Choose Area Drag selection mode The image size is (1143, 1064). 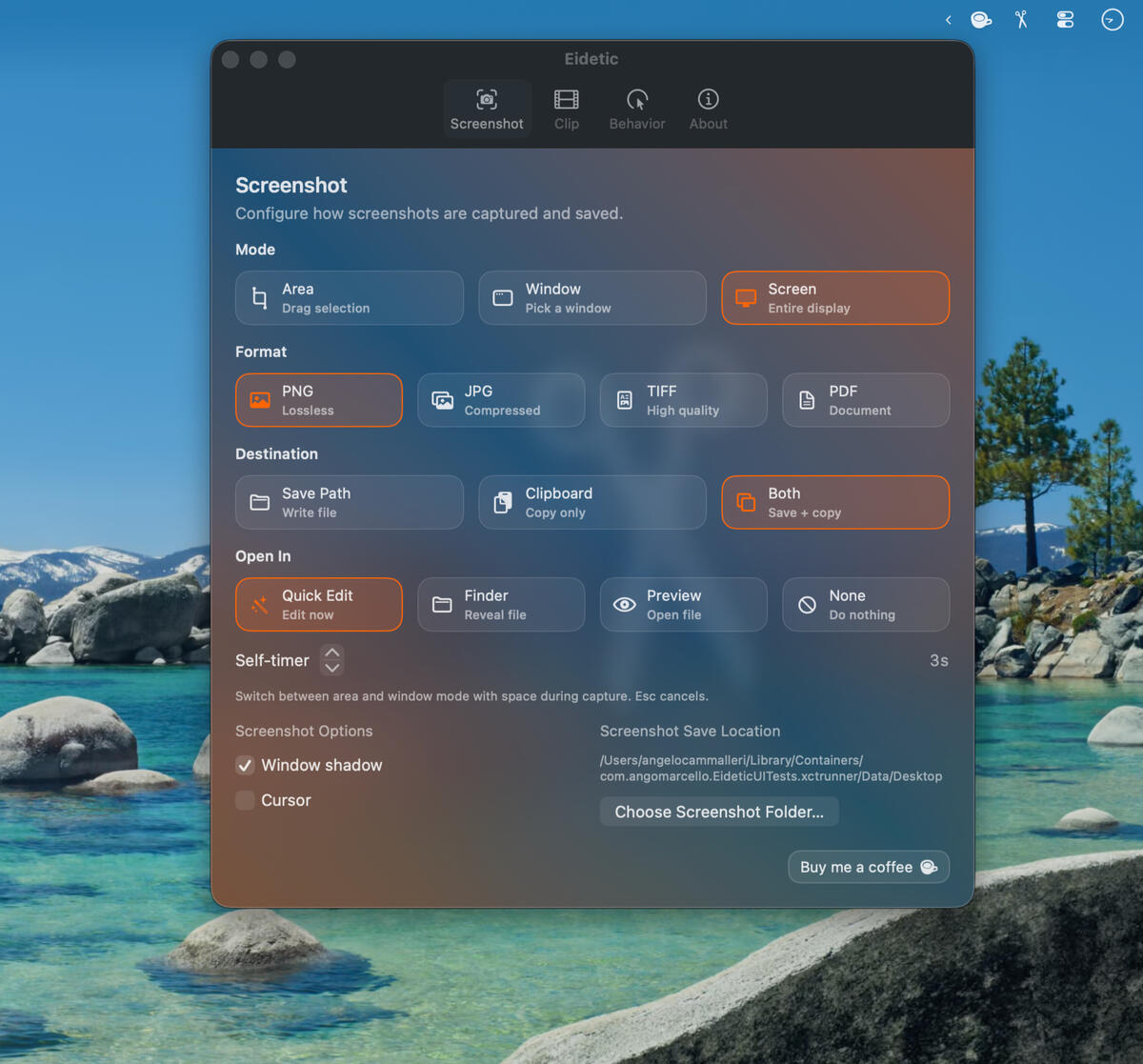coord(350,298)
